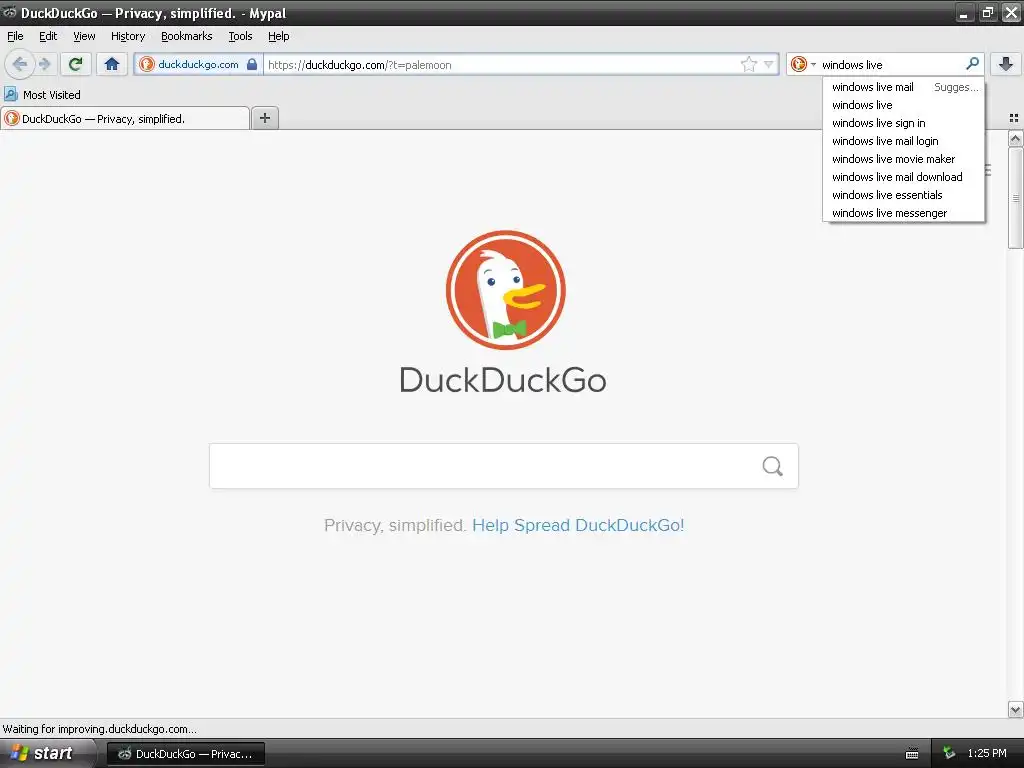Open the Most Visited bookmarks folder
This screenshot has width=1024, height=768.
click(x=42, y=95)
